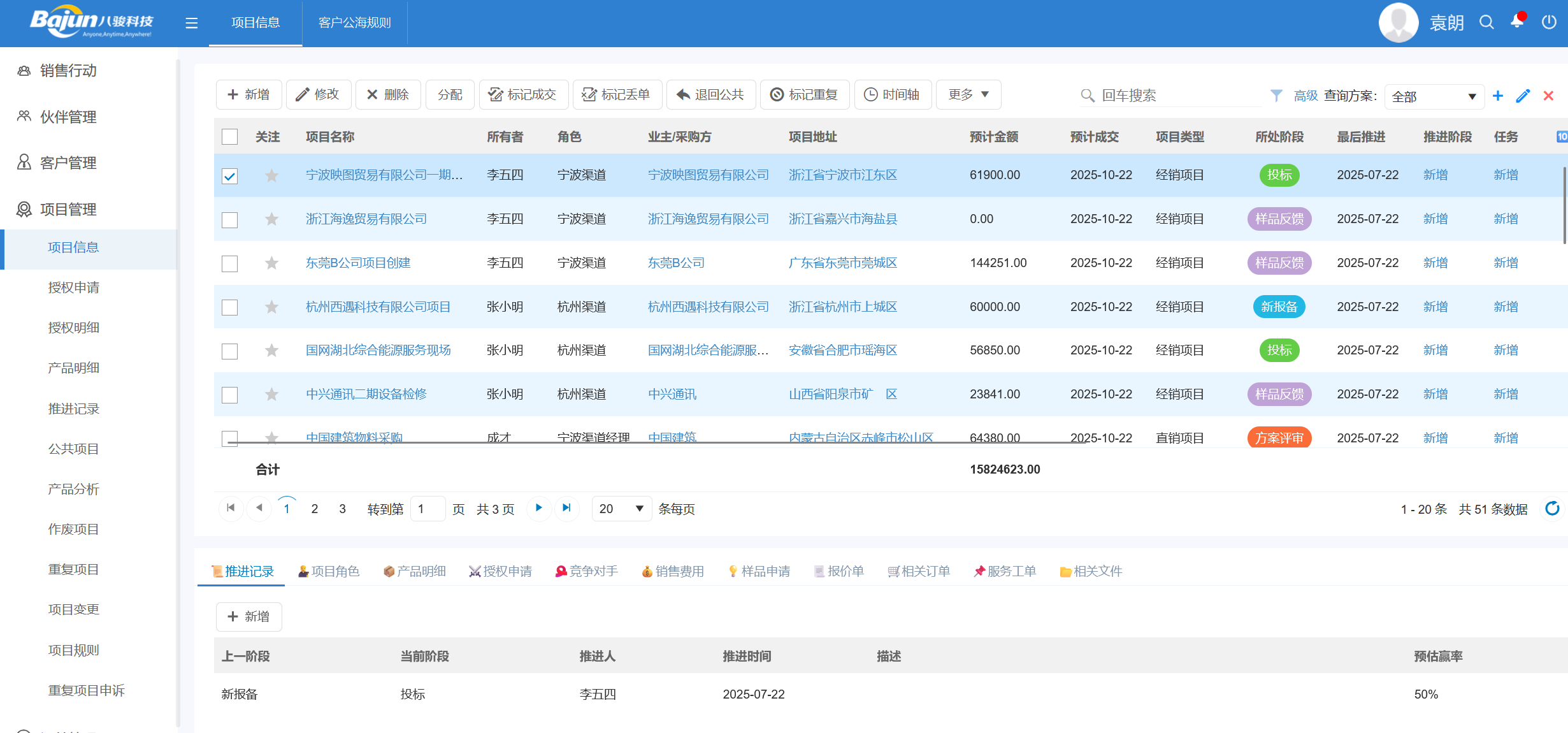Open the 东莞B公司 customer link
1568x733 pixels.
coord(676,263)
